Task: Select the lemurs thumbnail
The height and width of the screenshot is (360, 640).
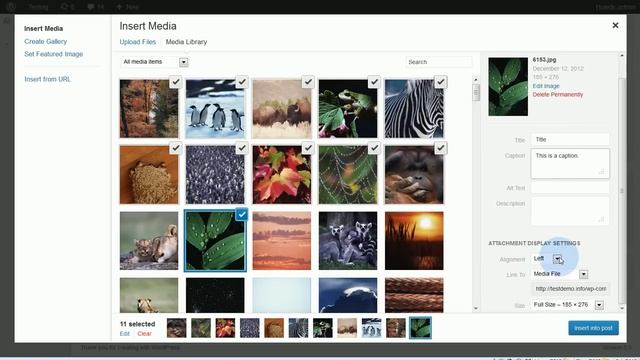Action: click(348, 241)
